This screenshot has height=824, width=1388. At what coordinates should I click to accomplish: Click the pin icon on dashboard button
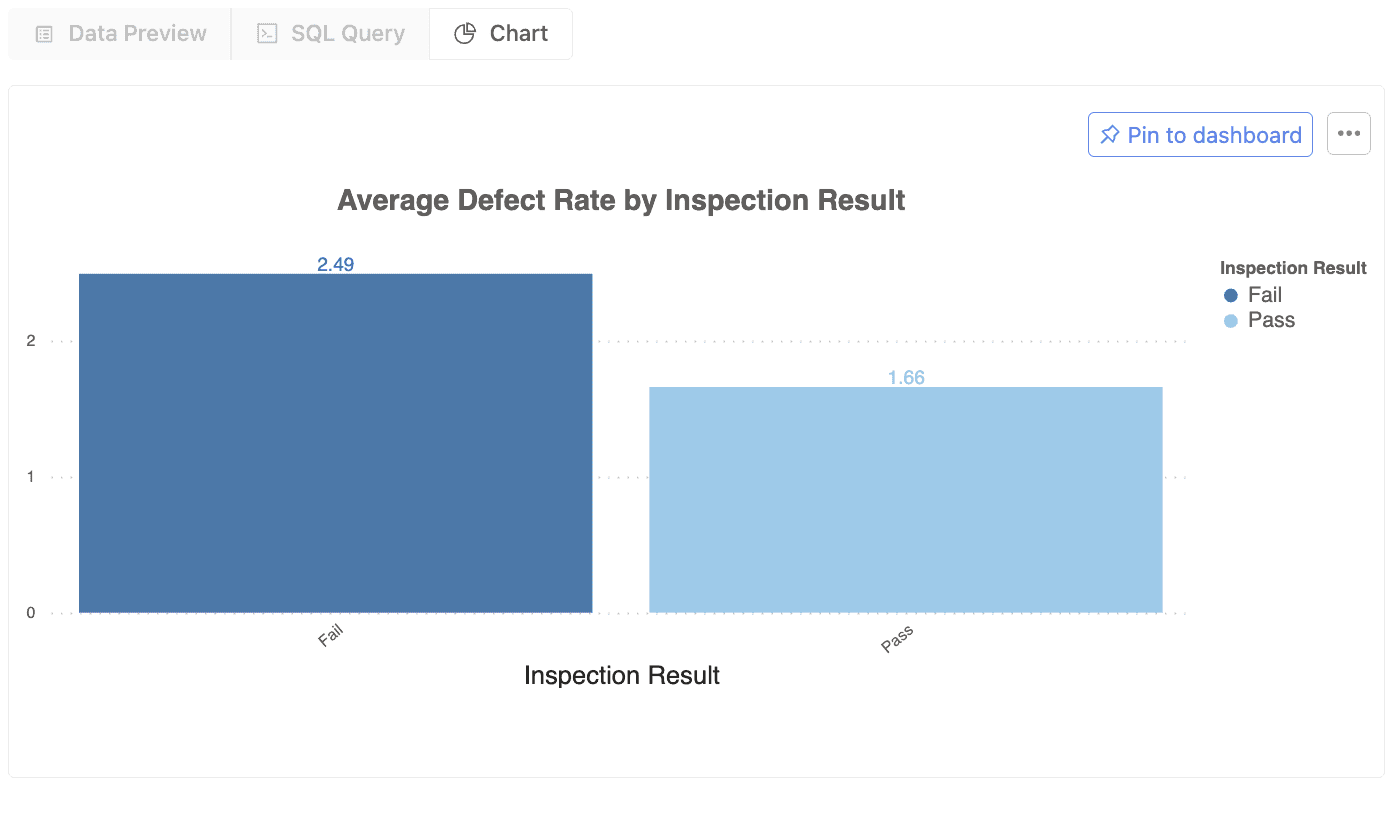coord(1110,135)
